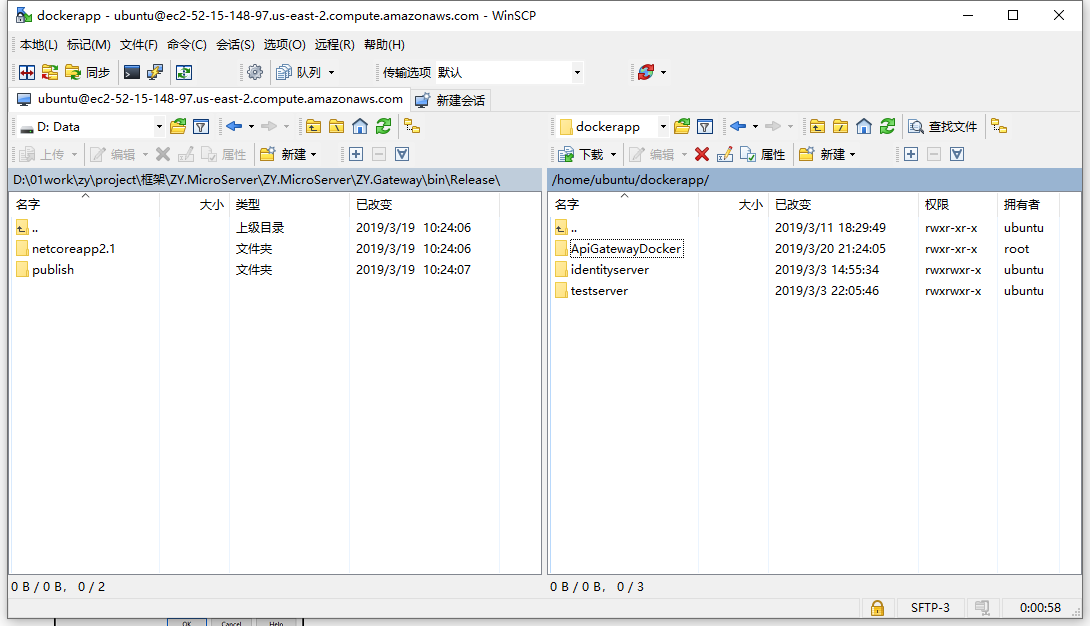Open the 帮助(H) menu

click(x=384, y=44)
